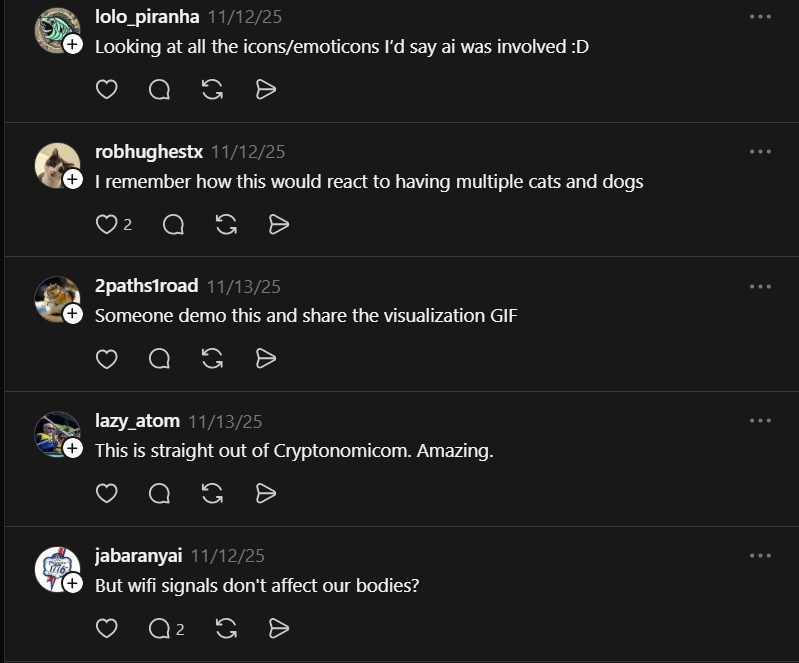The width and height of the screenshot is (799, 663).
Task: Repost robhughestx's comment
Action: (x=227, y=224)
